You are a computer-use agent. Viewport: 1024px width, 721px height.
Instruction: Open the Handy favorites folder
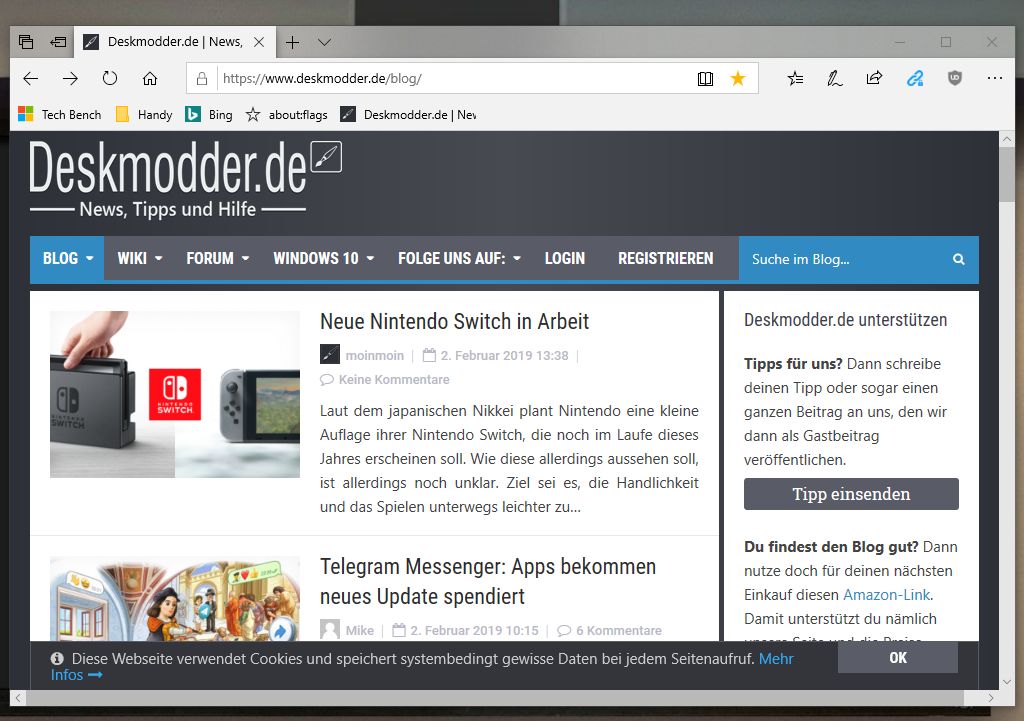[144, 115]
